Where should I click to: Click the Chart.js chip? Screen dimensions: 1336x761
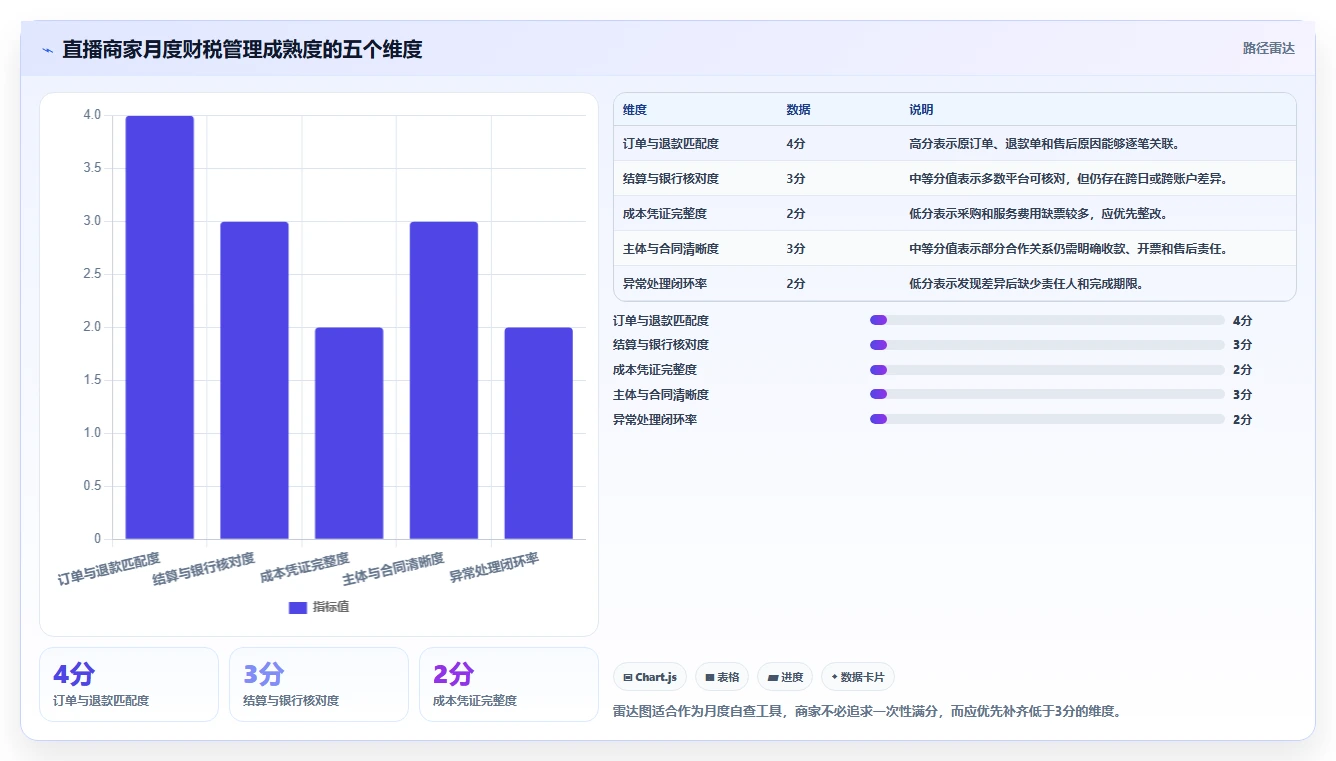coord(650,677)
